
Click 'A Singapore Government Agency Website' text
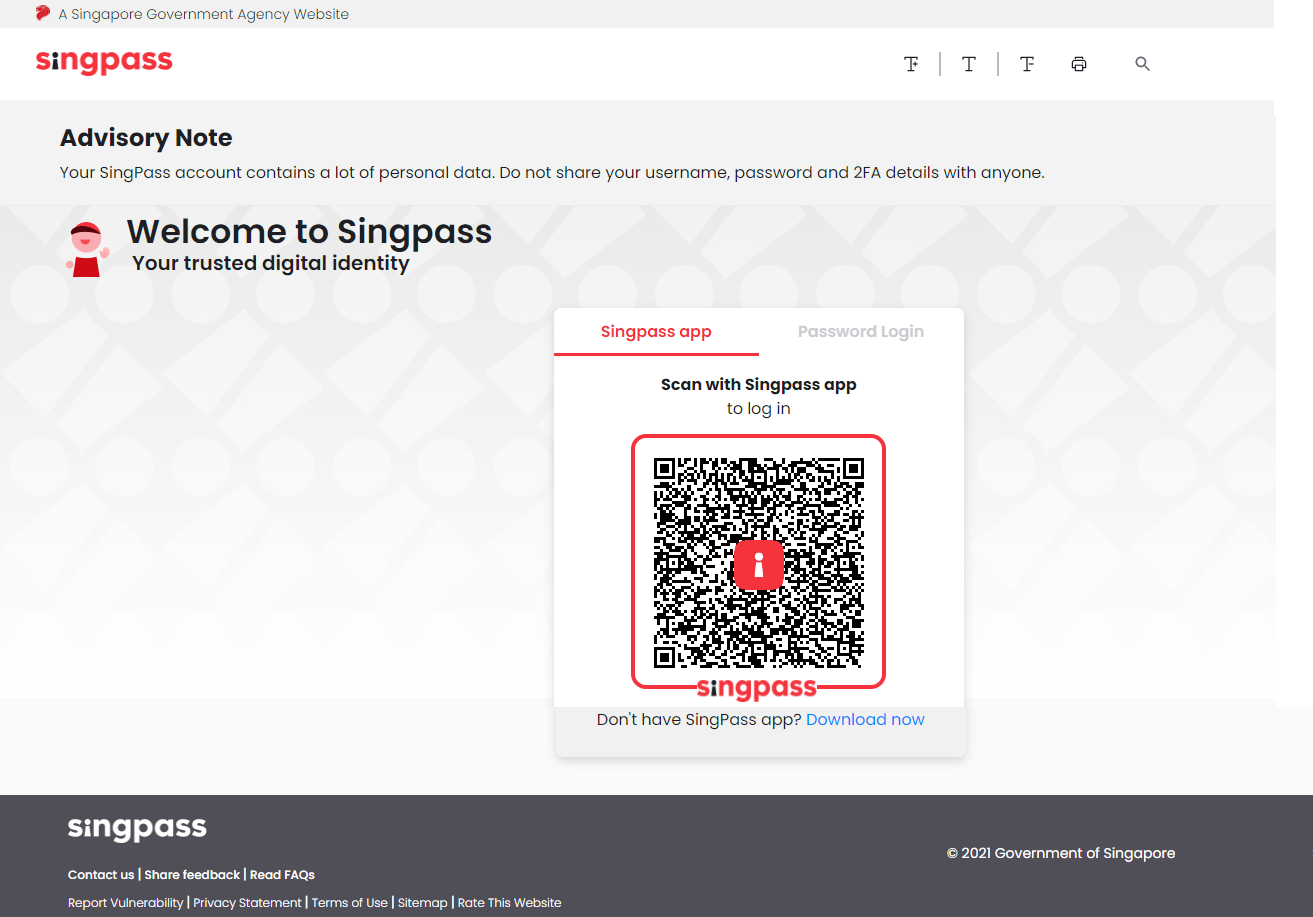pyautogui.click(x=204, y=14)
